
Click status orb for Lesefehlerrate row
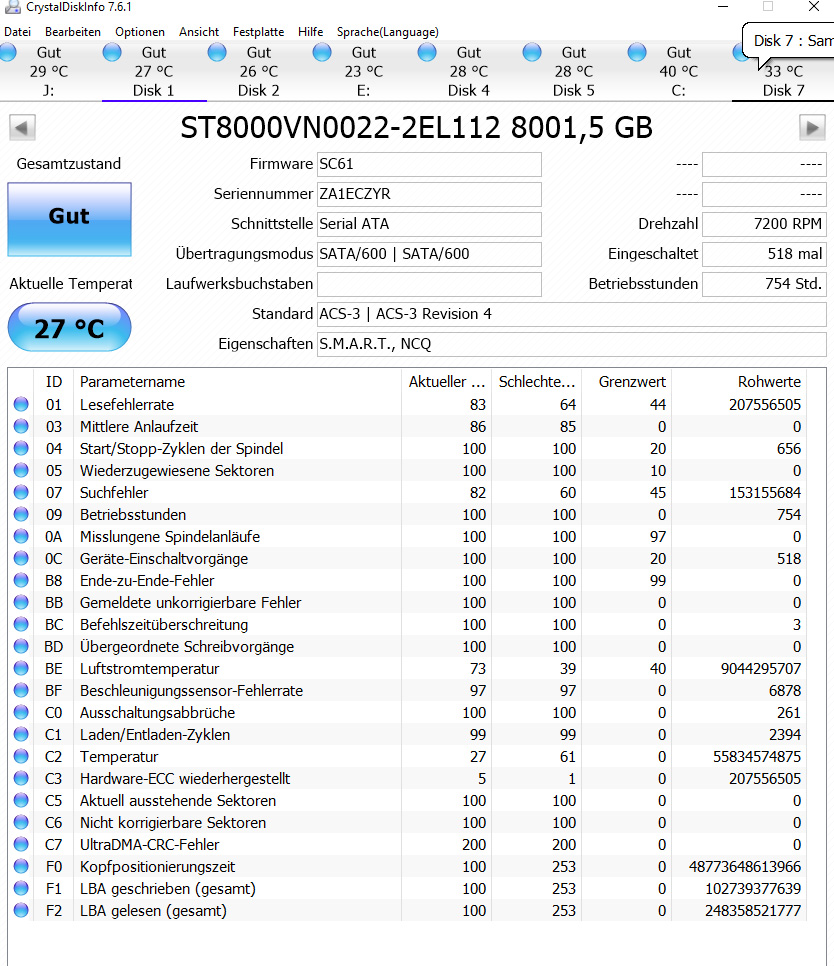pos(21,404)
